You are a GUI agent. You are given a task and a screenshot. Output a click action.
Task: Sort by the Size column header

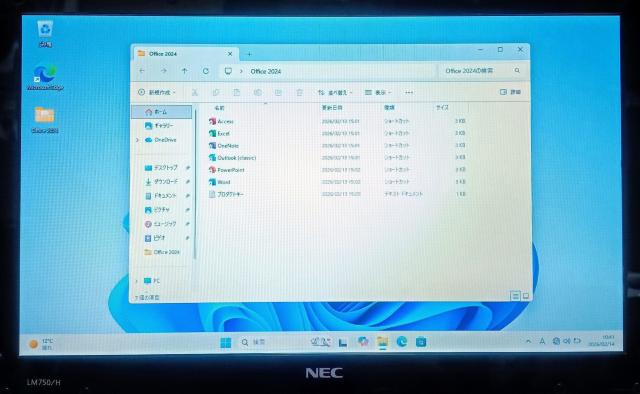(x=442, y=108)
